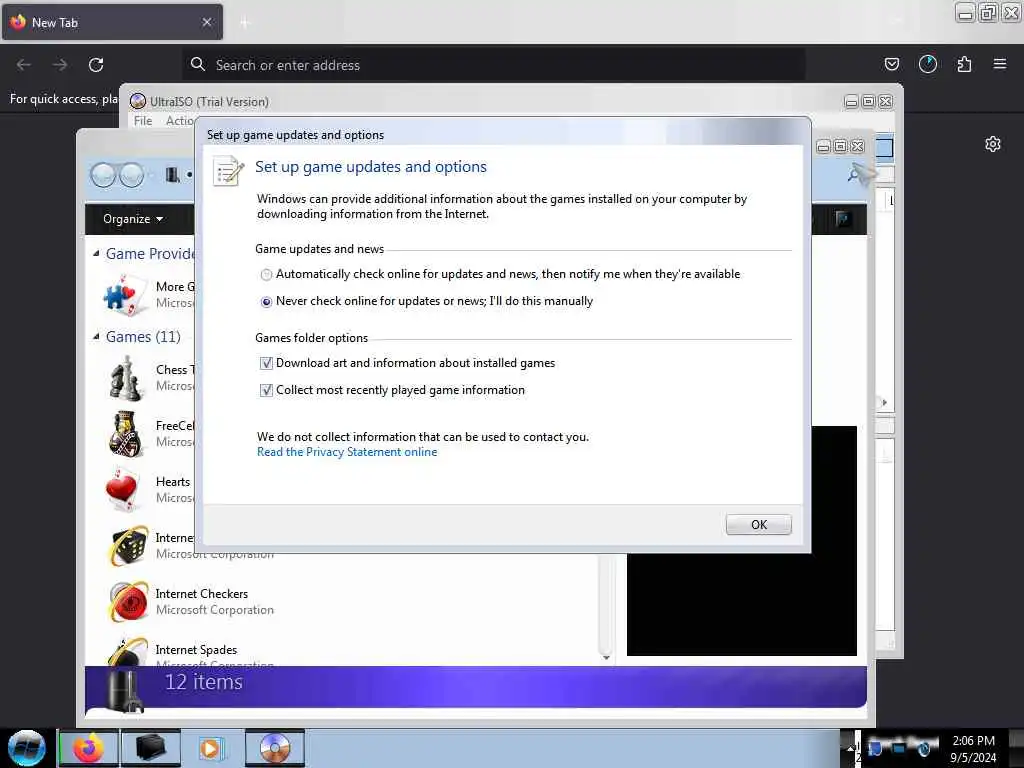Select the New Tab browser tab
The image size is (1024, 768).
112,22
